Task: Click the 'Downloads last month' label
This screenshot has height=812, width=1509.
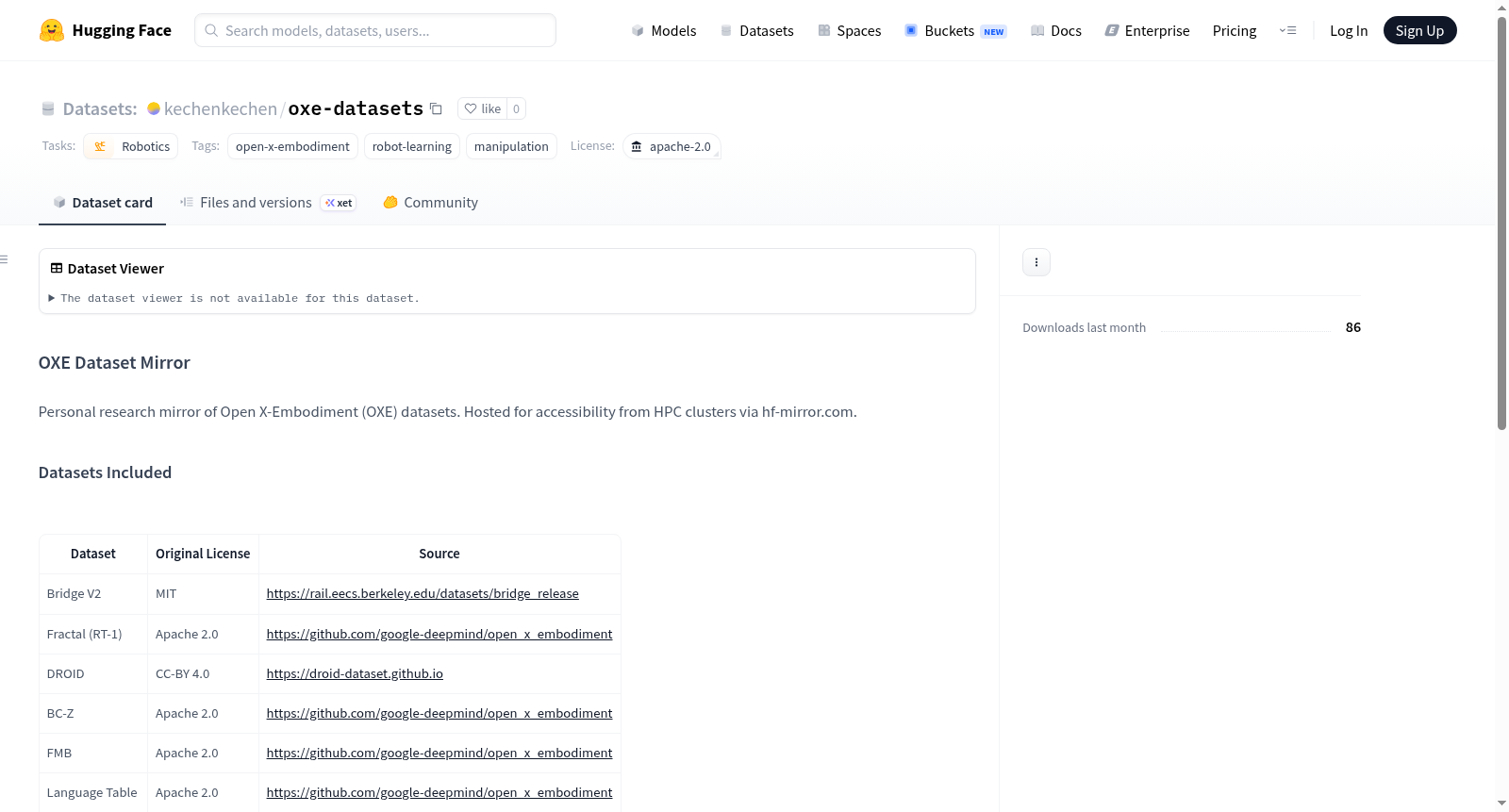Action: coord(1085,327)
